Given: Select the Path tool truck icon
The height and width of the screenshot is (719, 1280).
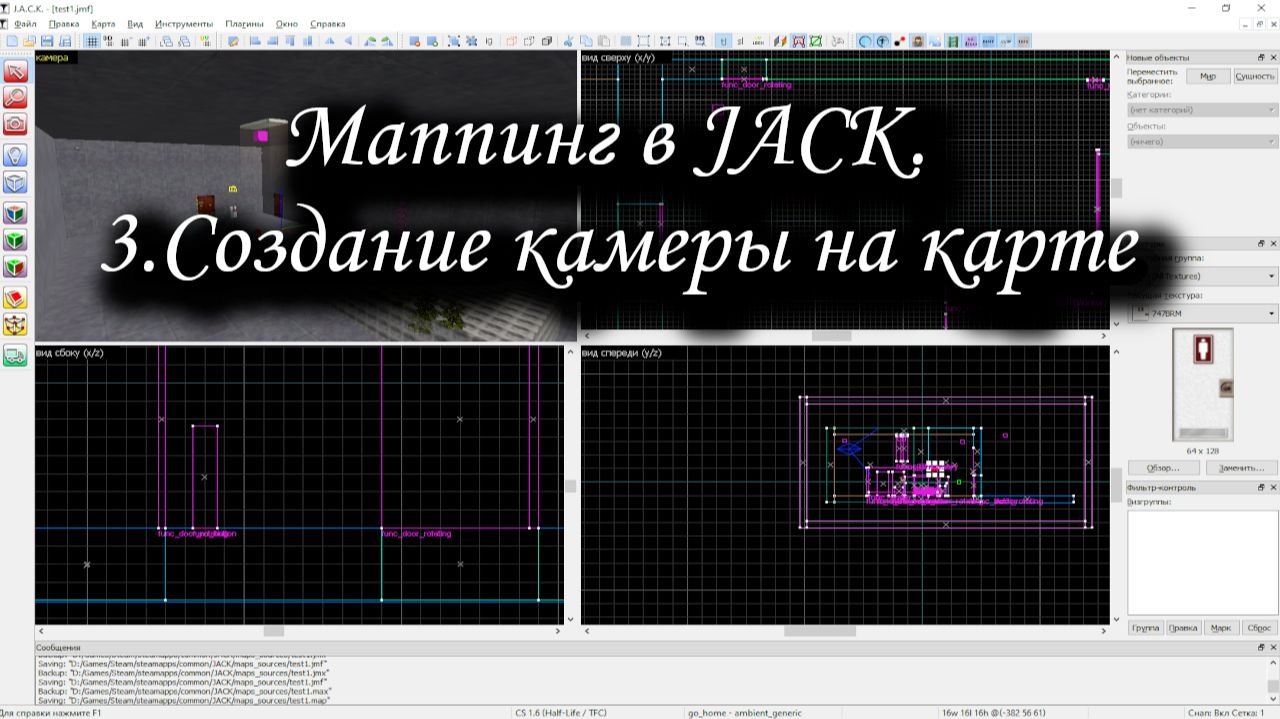Looking at the screenshot, I should tap(15, 356).
